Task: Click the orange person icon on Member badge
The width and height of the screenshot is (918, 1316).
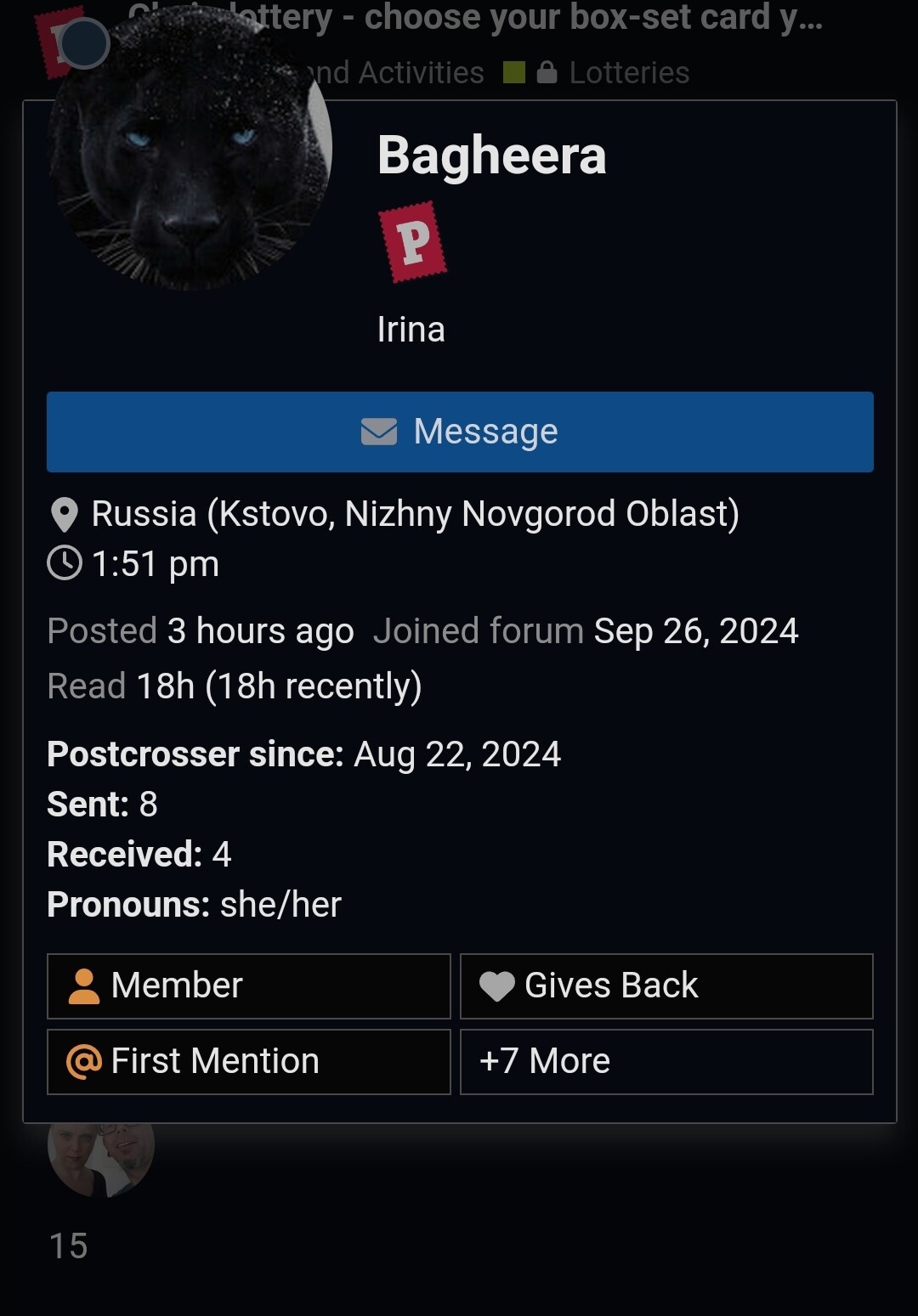Action: click(83, 986)
